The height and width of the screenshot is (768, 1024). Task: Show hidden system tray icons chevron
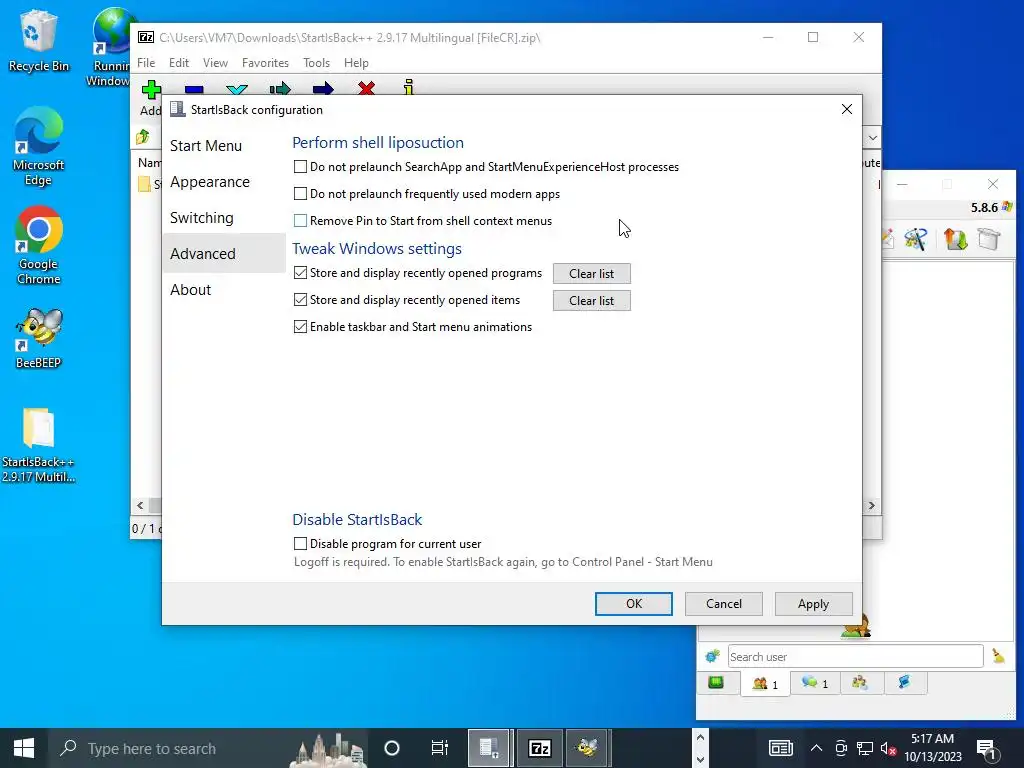tap(816, 748)
